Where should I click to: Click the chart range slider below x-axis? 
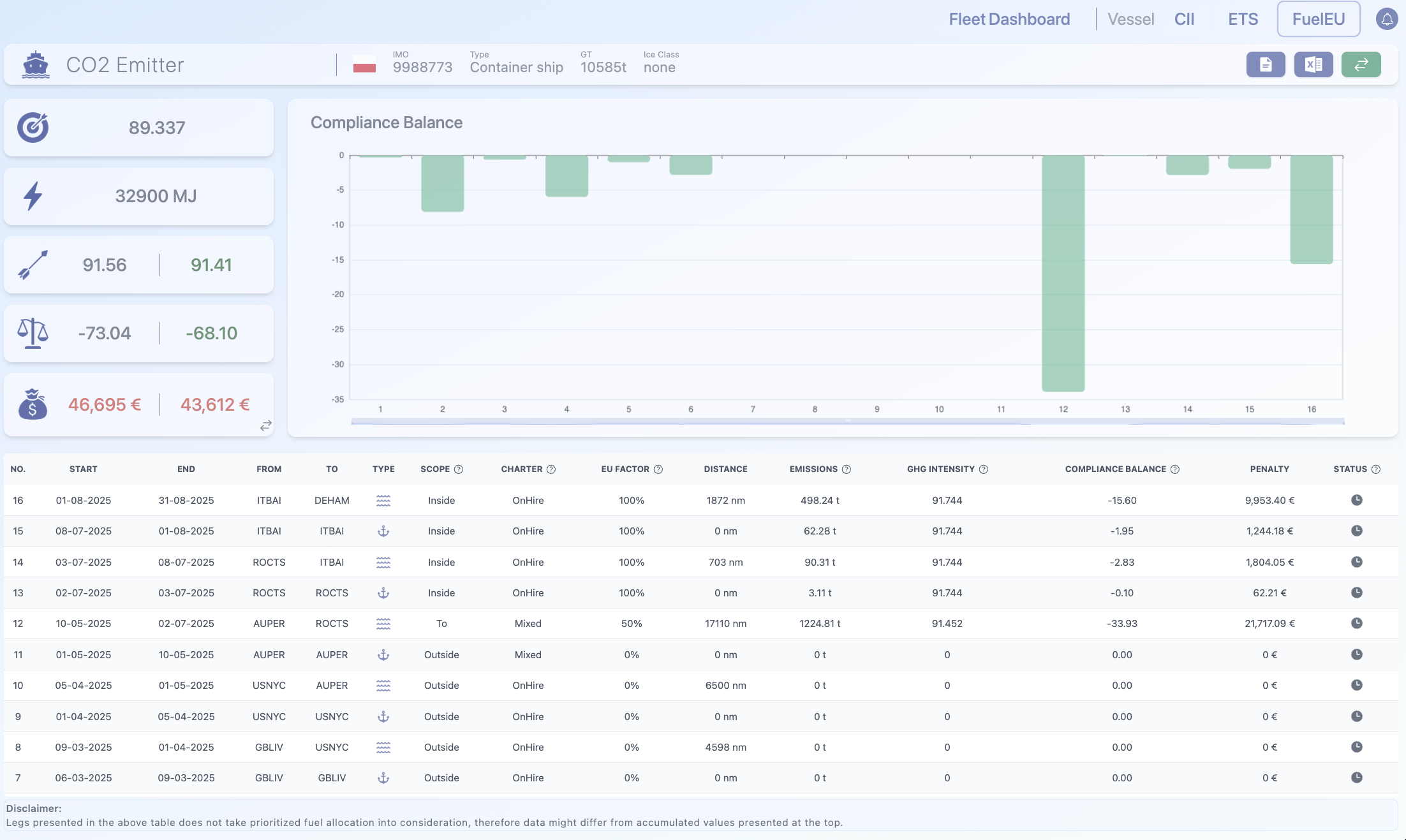coord(847,421)
